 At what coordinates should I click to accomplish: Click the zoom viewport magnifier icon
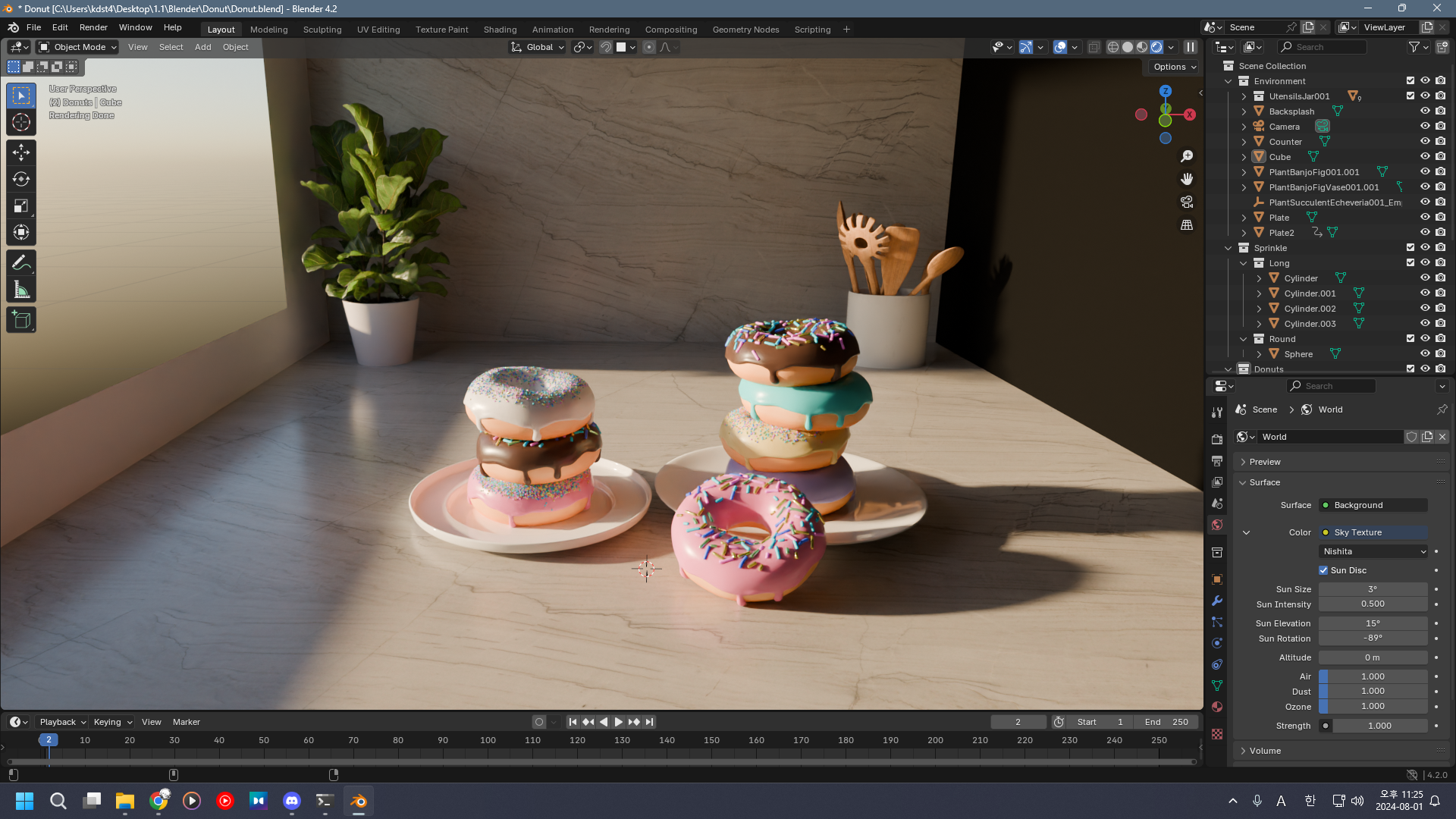(1187, 156)
